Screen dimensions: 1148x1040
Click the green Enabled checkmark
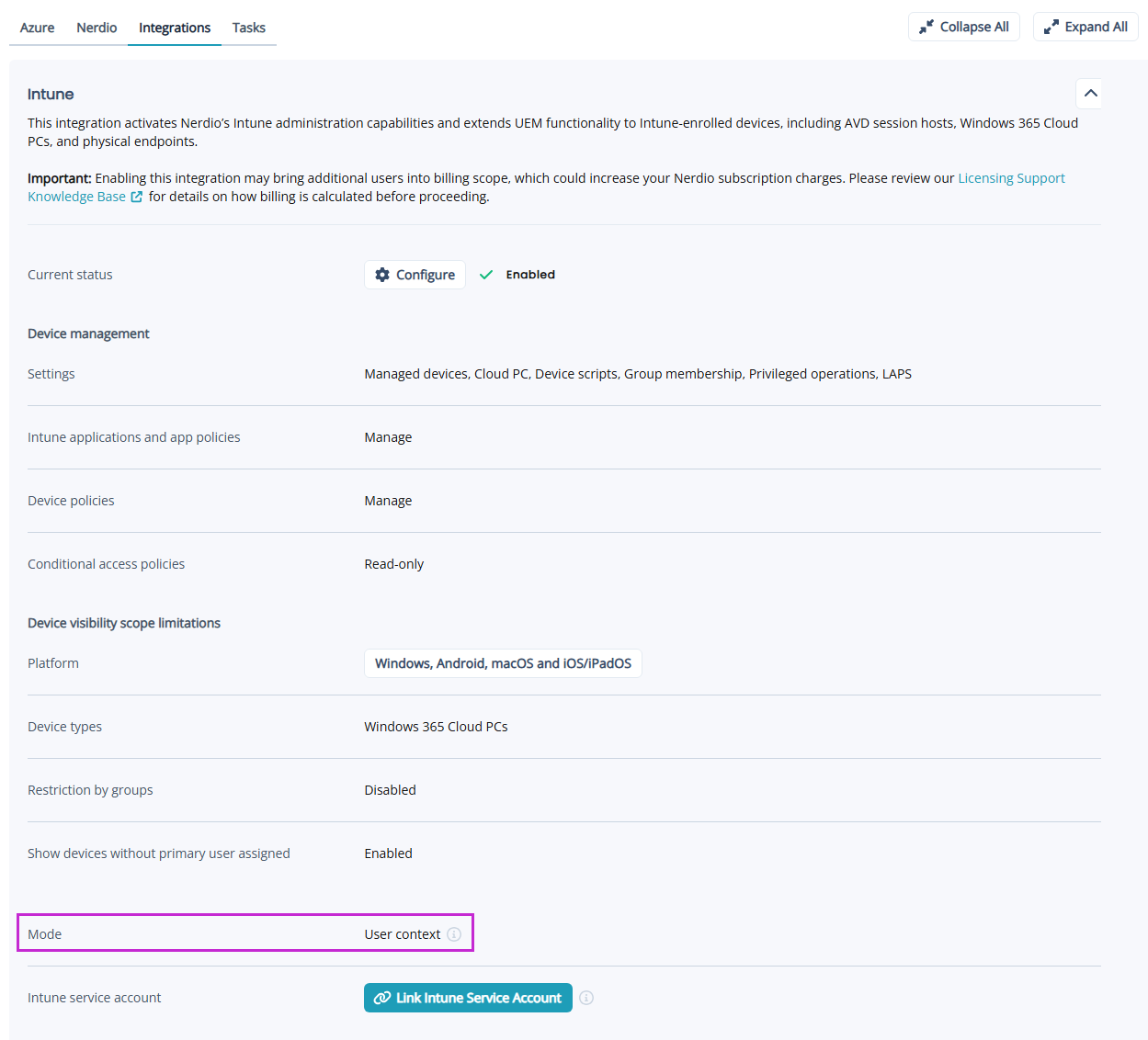(x=486, y=274)
